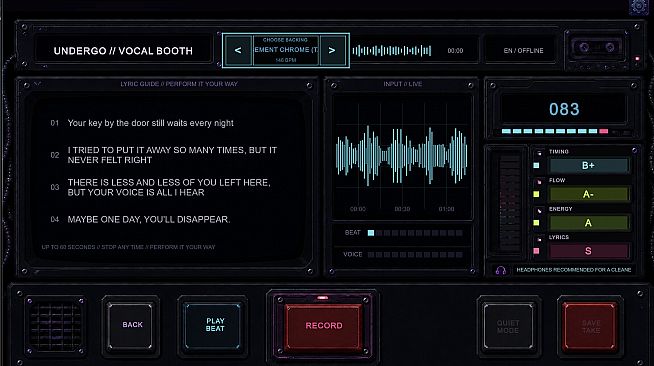Click the yellow square beside FLOW grade

(x=536, y=194)
